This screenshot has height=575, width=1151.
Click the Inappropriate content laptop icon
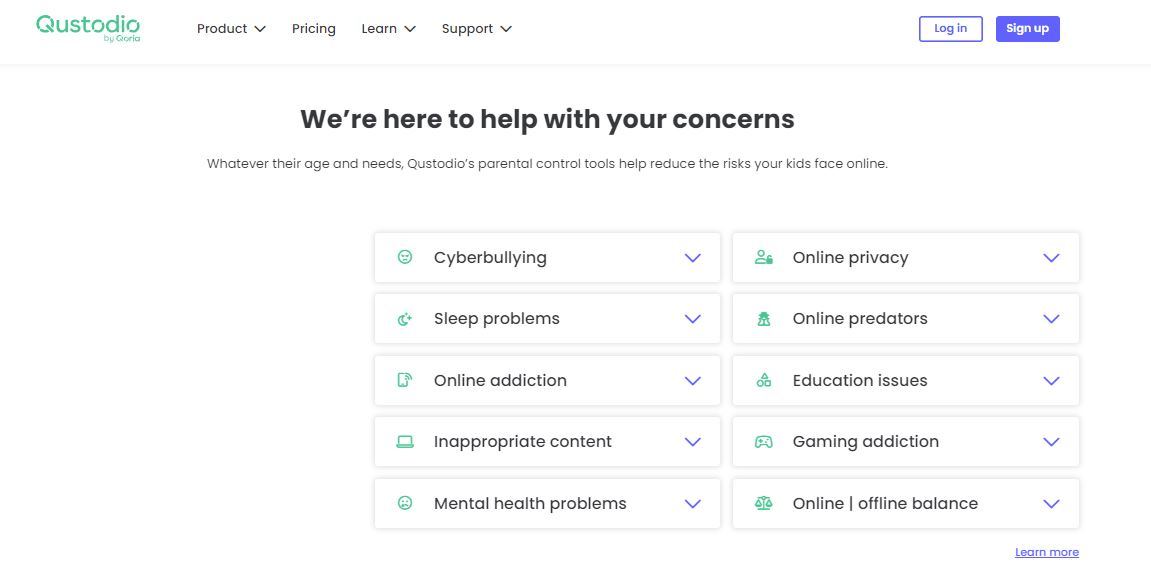404,441
